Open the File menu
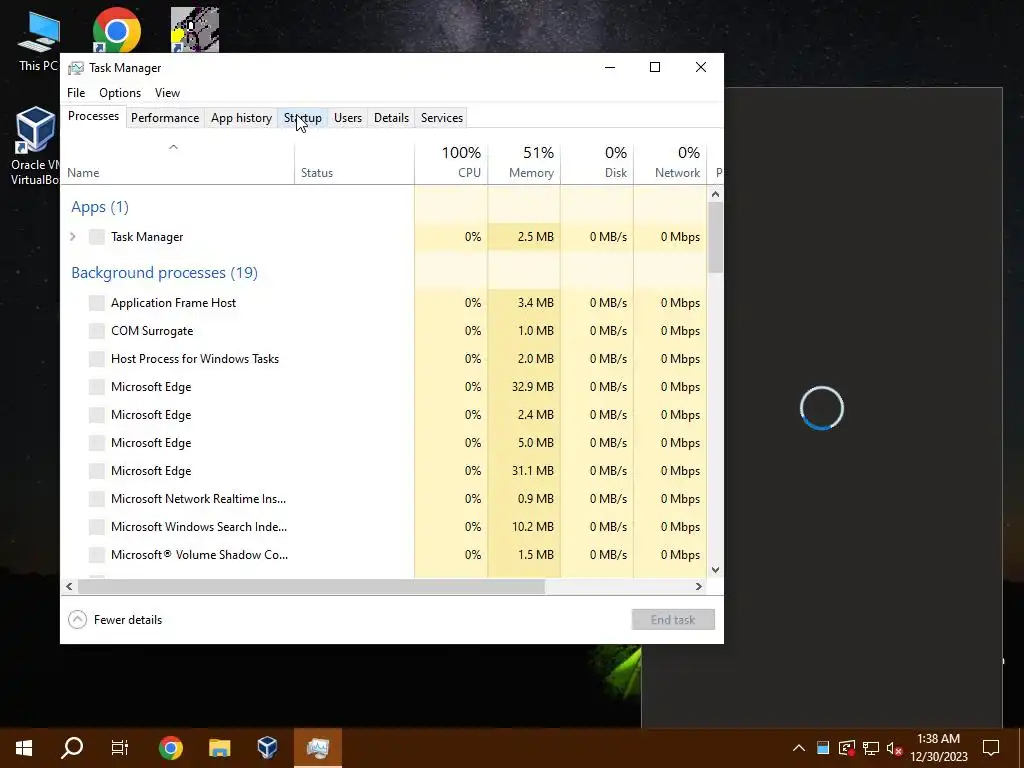1024x768 pixels. tap(76, 93)
